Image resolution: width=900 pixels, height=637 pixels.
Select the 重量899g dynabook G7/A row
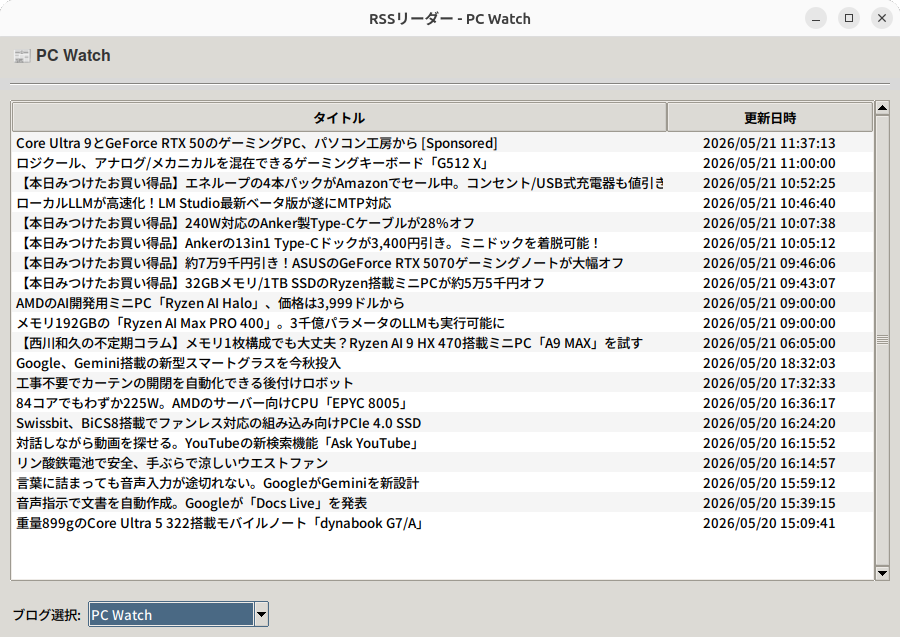click(x=442, y=523)
